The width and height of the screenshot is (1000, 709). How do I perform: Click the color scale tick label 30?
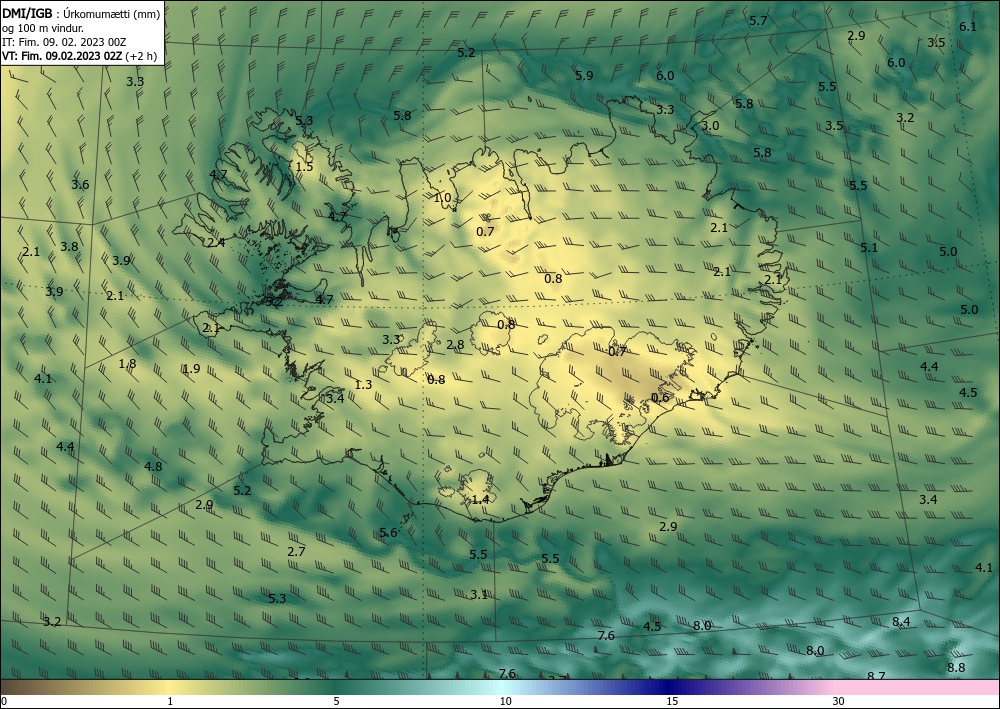click(839, 702)
